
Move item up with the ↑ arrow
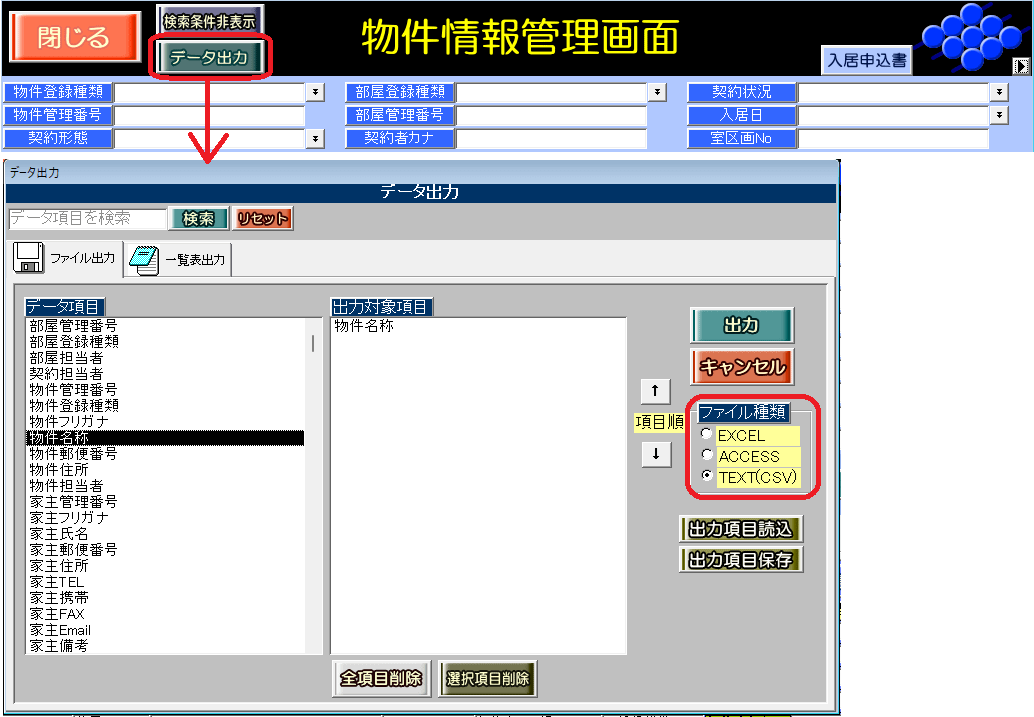point(655,390)
